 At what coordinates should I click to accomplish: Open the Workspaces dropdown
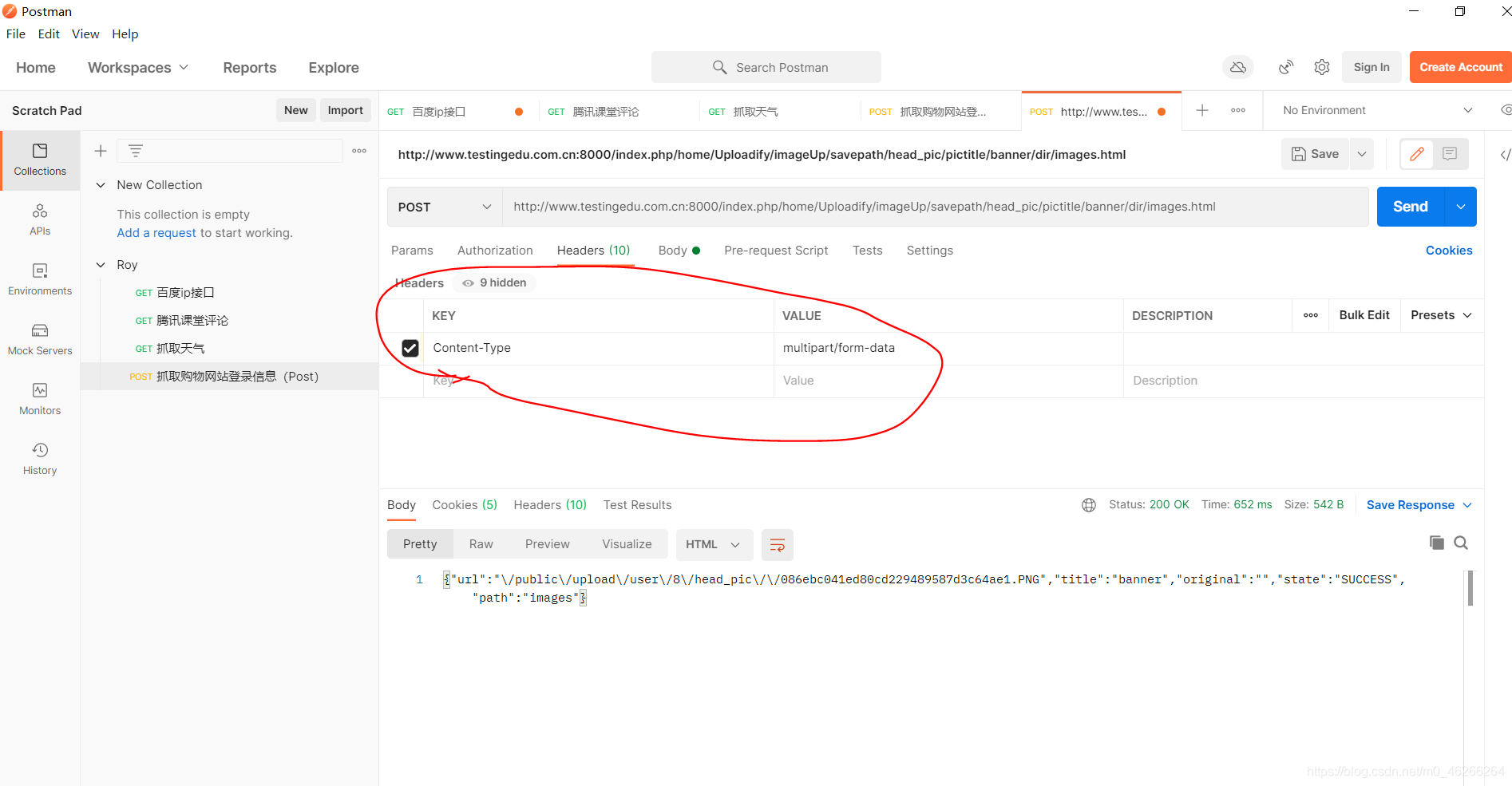(138, 68)
